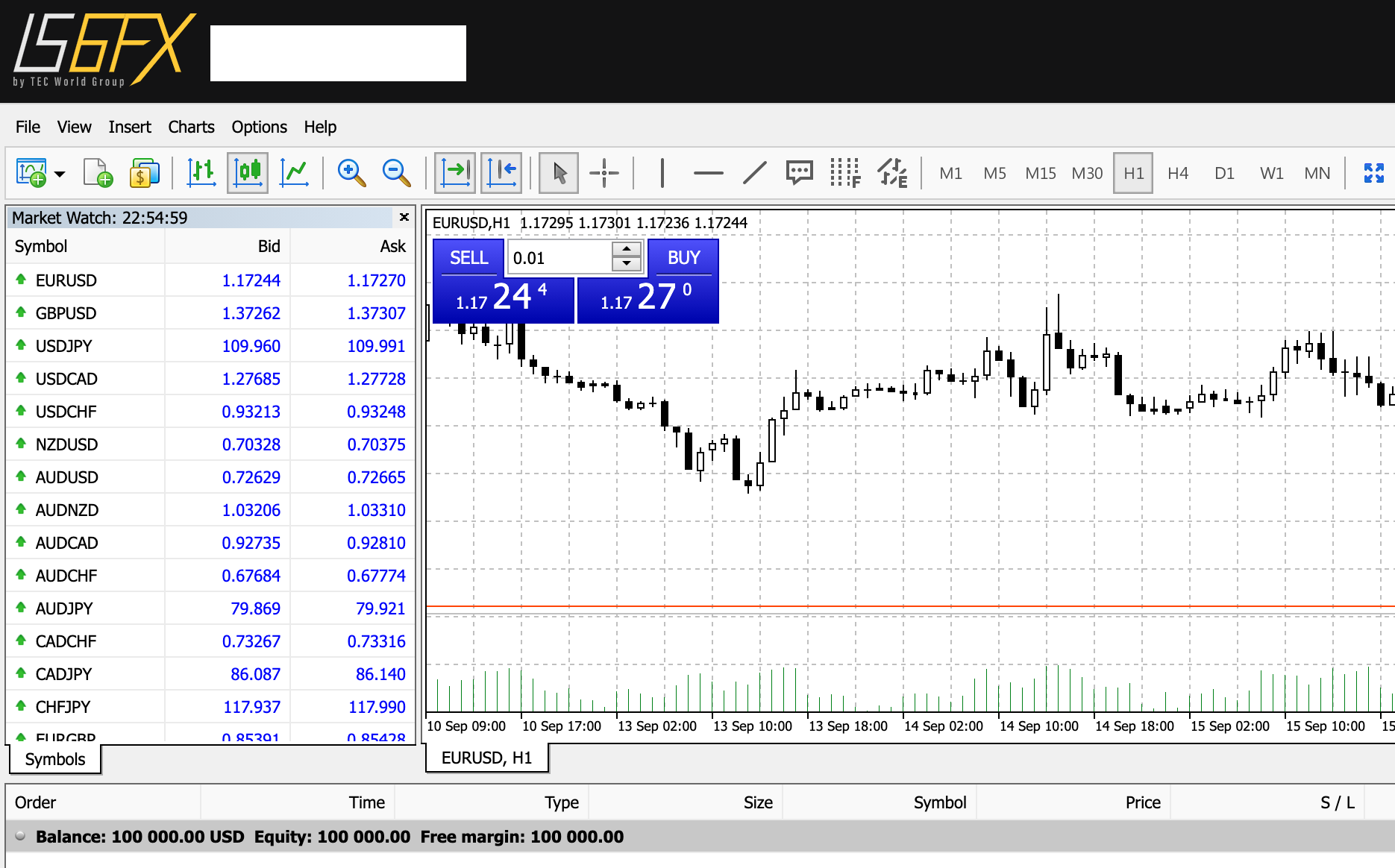1395x868 pixels.
Task: Toggle the chart shift button
Action: point(501,173)
